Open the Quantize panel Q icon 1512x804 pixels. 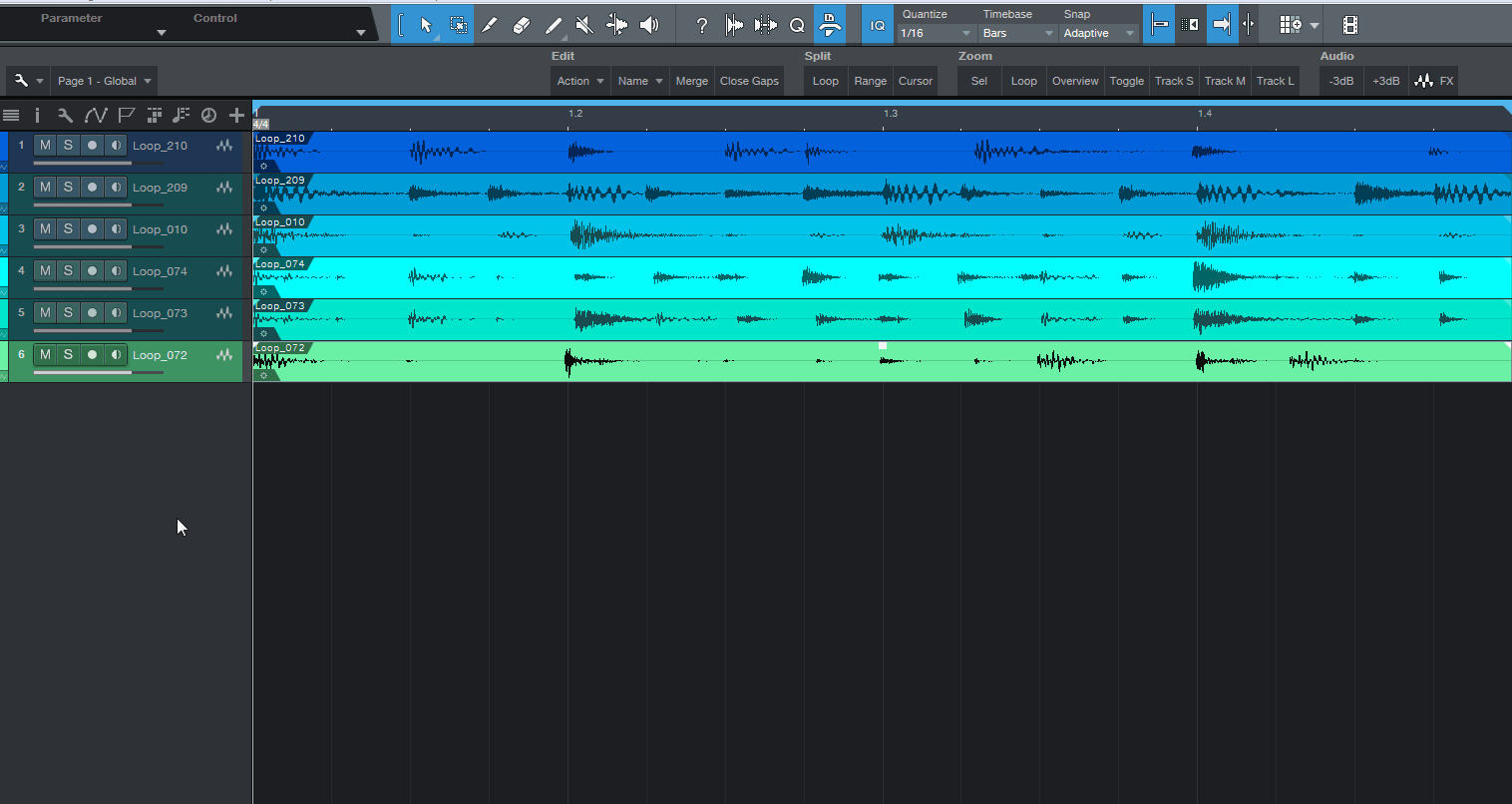point(797,25)
